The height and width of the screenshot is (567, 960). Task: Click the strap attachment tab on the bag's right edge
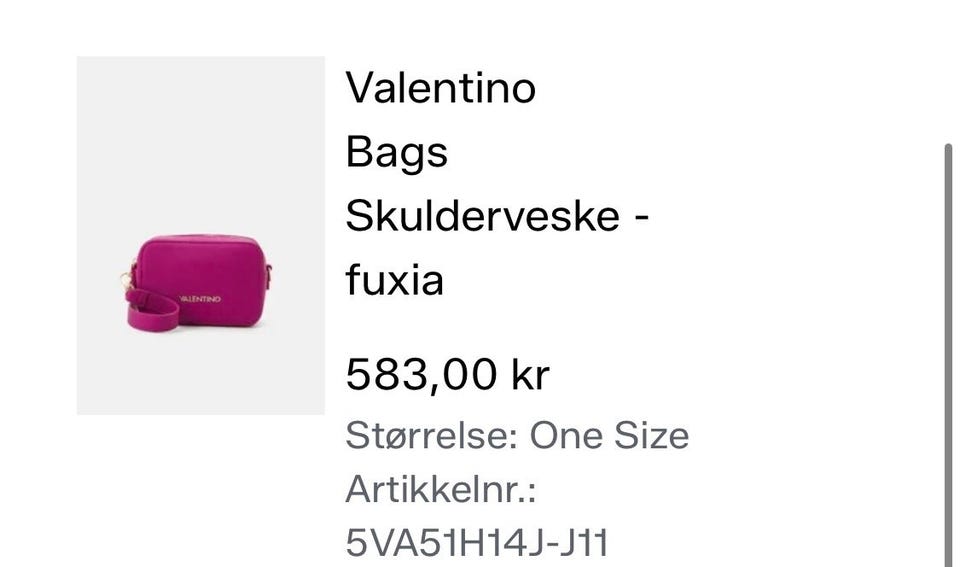(x=268, y=276)
